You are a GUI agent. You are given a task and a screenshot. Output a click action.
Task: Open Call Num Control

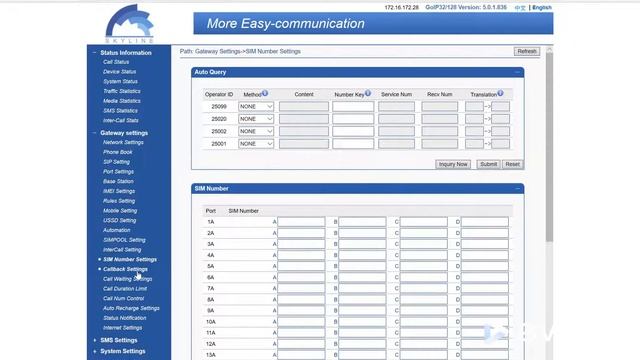124,299
